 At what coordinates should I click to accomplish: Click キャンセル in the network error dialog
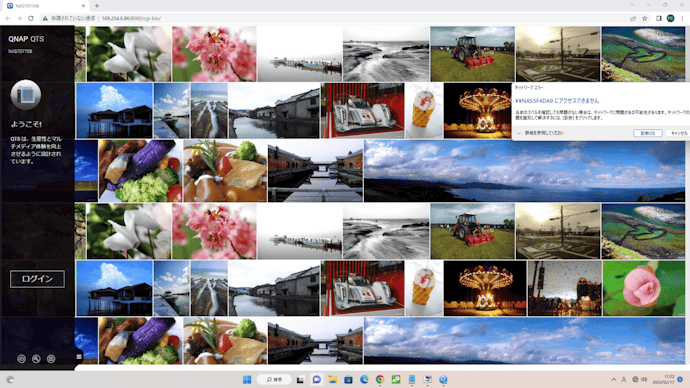tap(679, 133)
